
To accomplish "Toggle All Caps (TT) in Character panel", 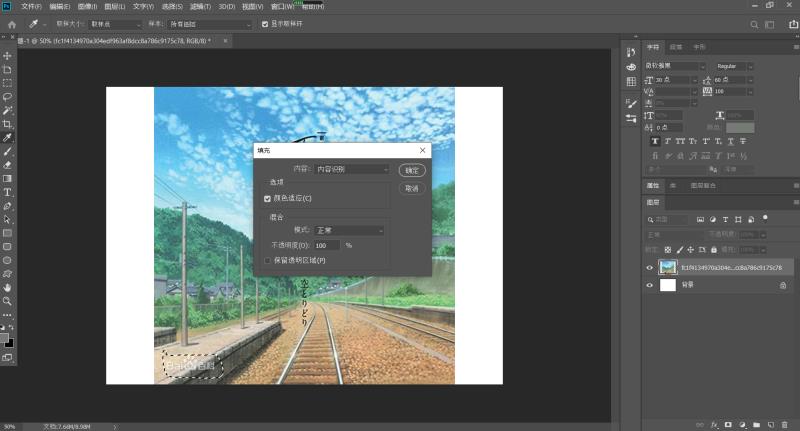I will pos(680,141).
